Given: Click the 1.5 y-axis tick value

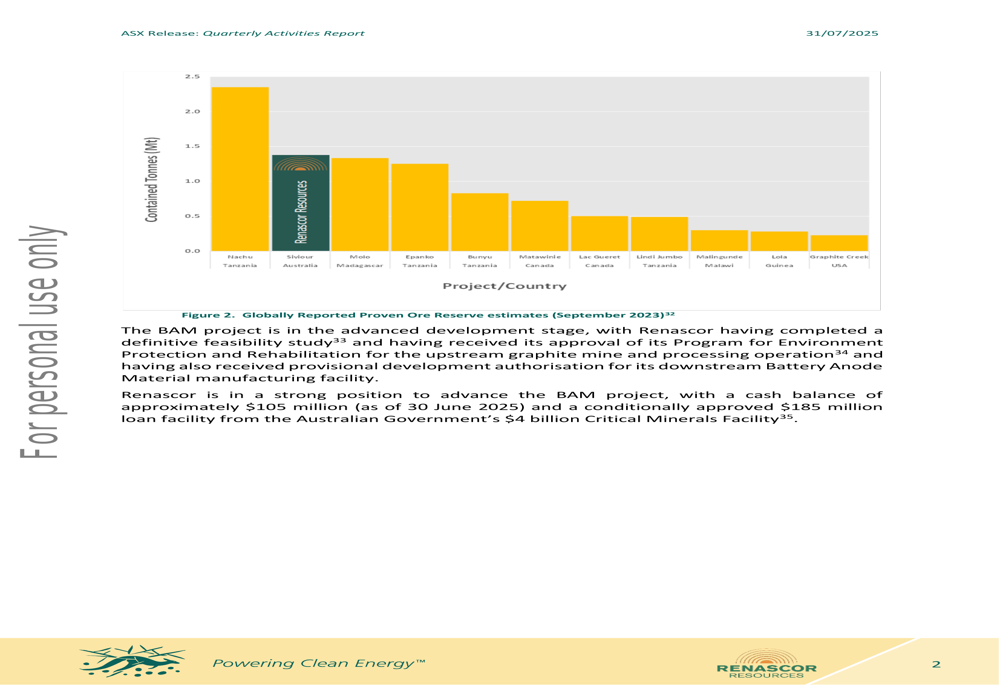Looking at the screenshot, I should (193, 146).
